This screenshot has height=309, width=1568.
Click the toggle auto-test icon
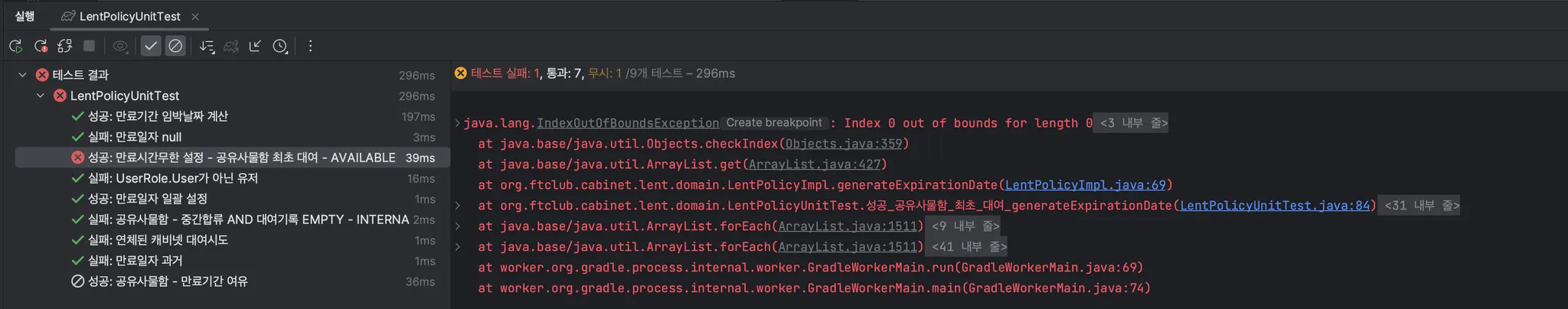(65, 46)
